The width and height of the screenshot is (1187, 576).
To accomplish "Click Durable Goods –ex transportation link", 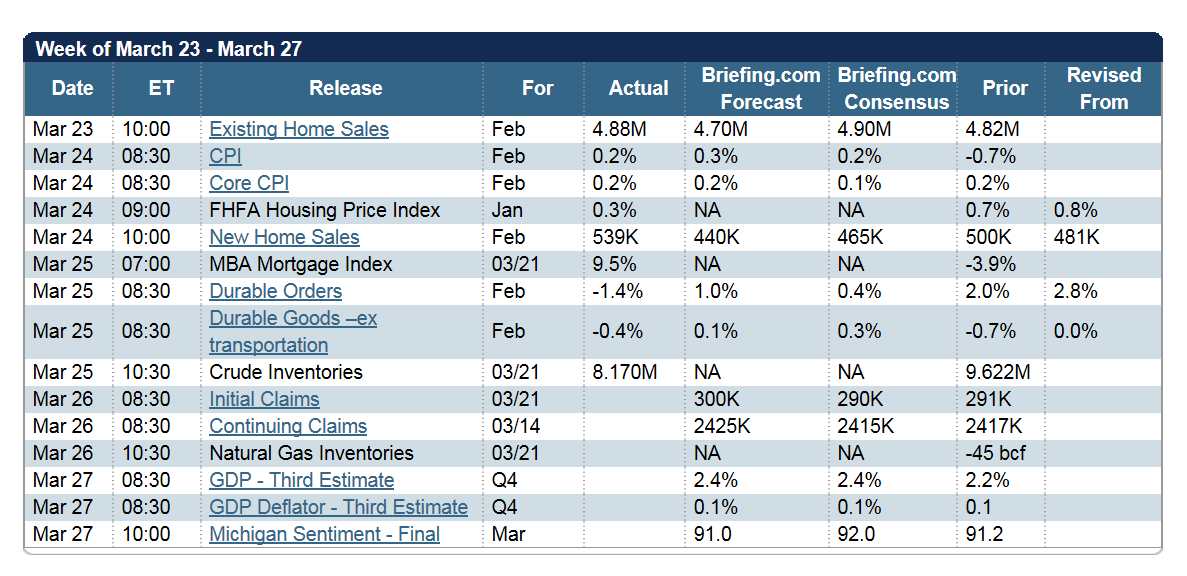I will [292, 332].
